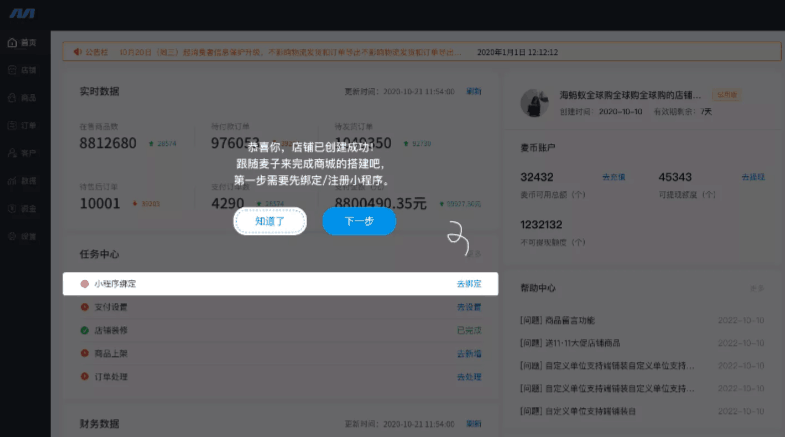Click 去新增 link for 商品上架 task
Screen dimensions: 785x437
coord(469,353)
